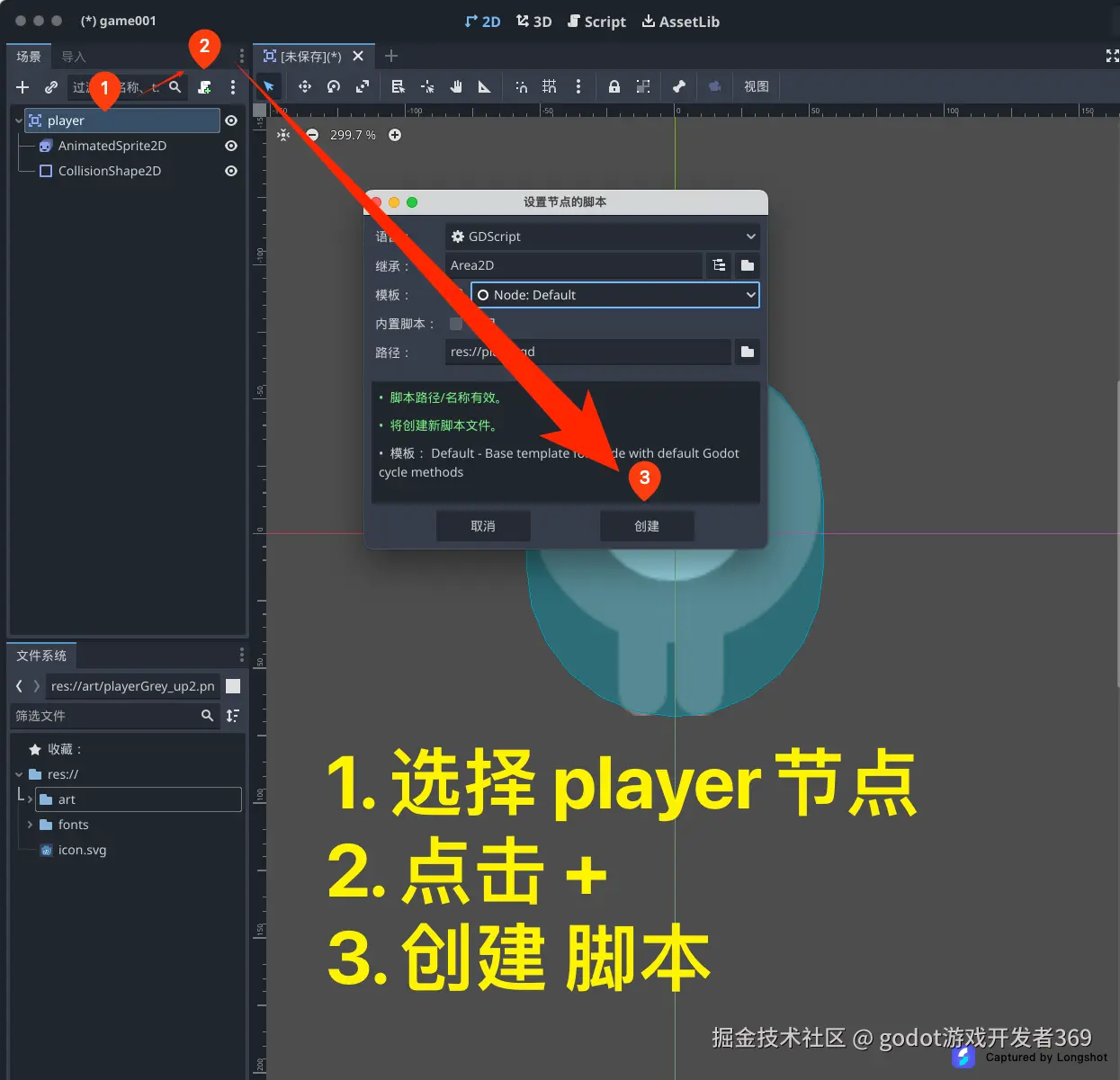The width and height of the screenshot is (1120, 1080).
Task: Activate the Select Mode arrow tool
Action: pyautogui.click(x=269, y=86)
